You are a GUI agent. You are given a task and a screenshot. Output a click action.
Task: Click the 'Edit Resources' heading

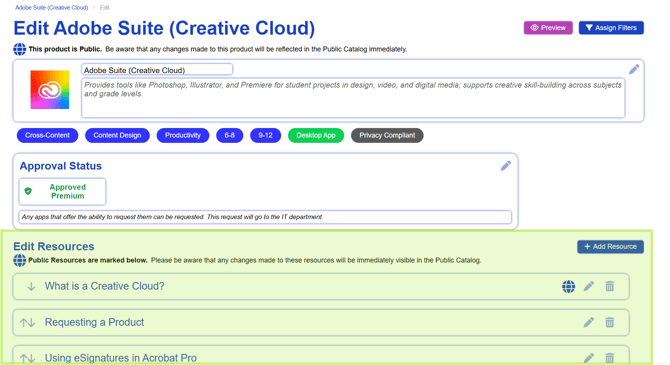click(54, 247)
